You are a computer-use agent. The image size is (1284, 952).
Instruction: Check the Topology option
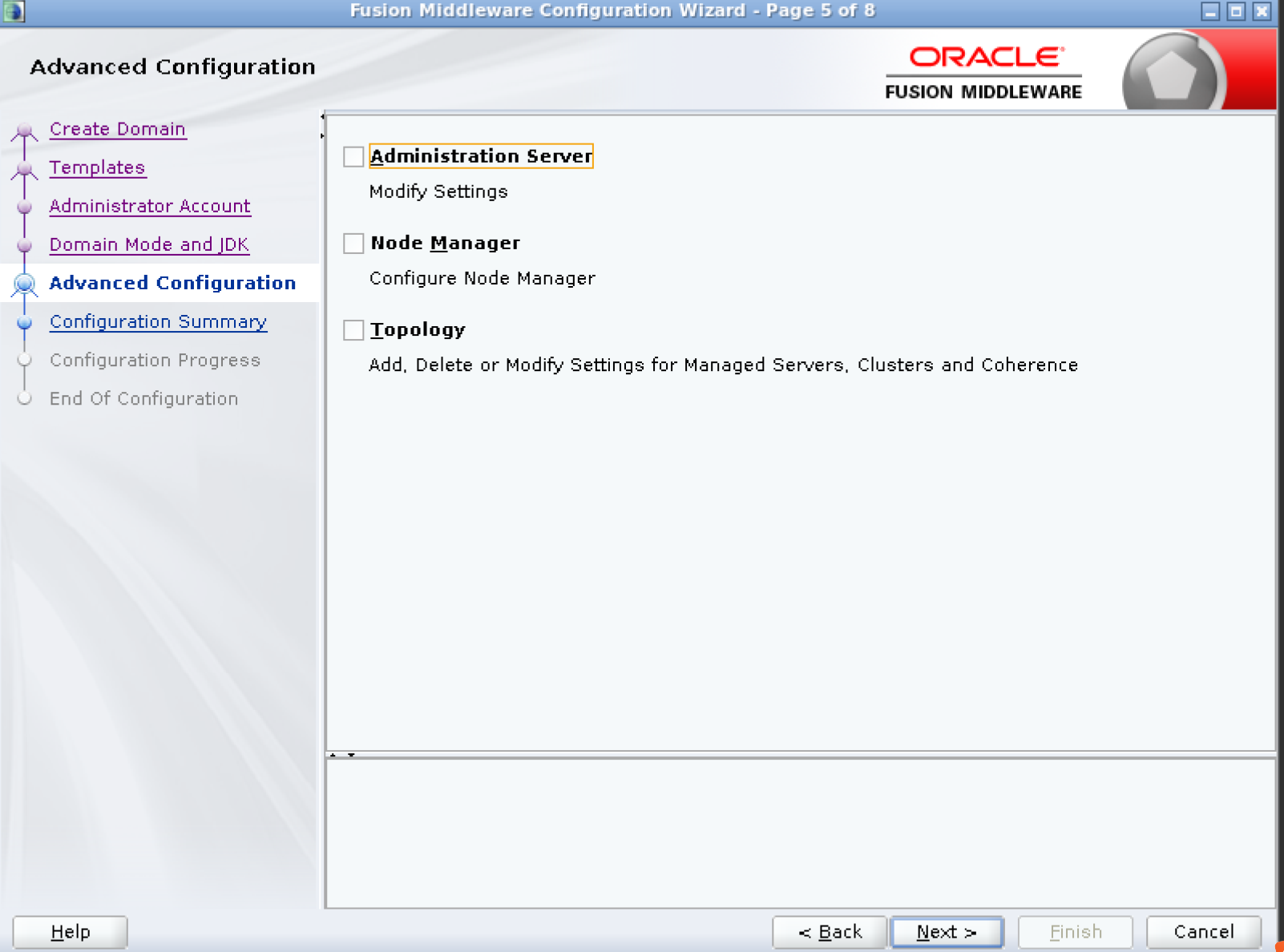(x=353, y=329)
